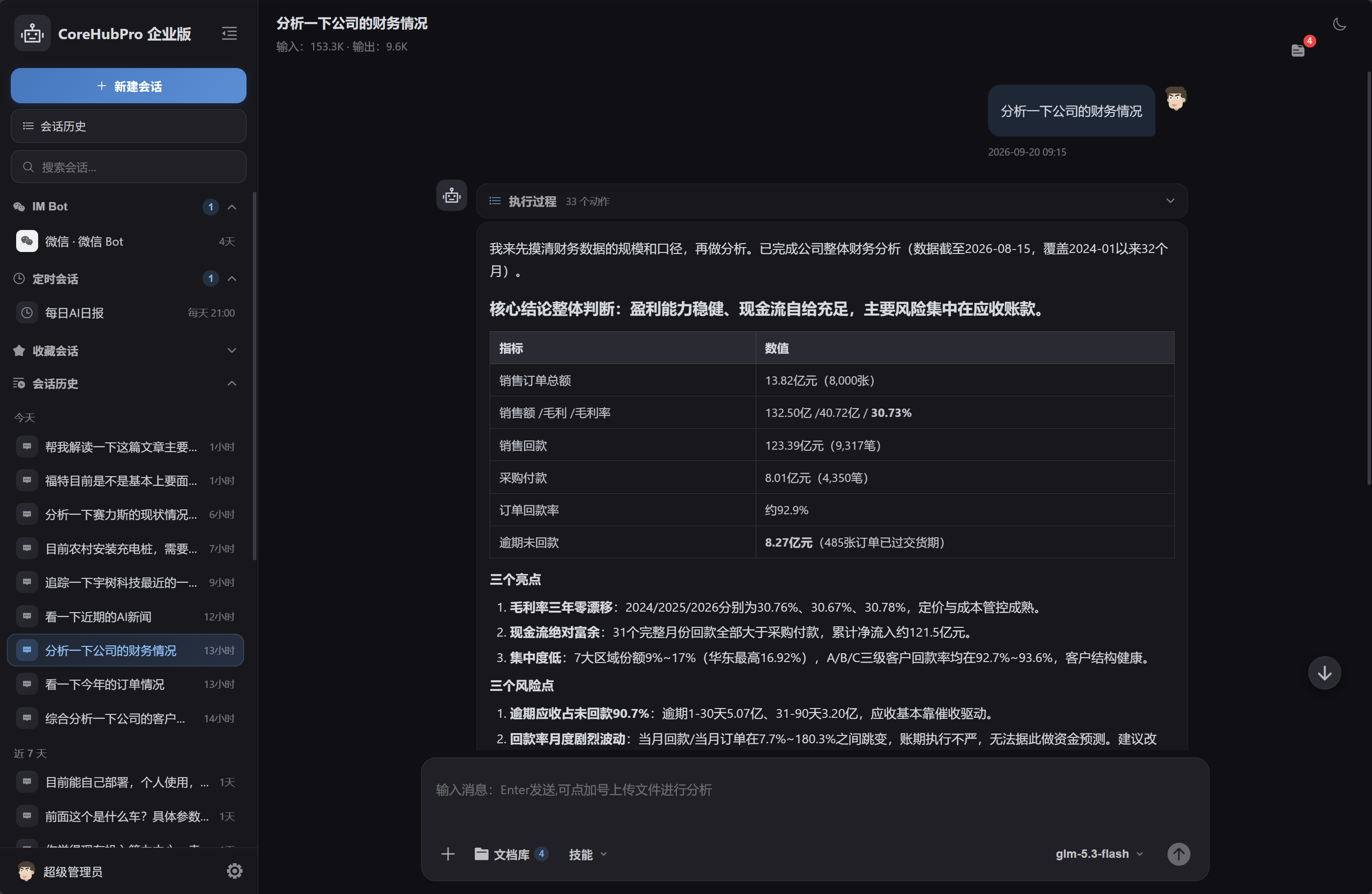This screenshot has width=1372, height=894.
Task: Click the assistant robot avatar icon in chat
Action: [x=451, y=196]
